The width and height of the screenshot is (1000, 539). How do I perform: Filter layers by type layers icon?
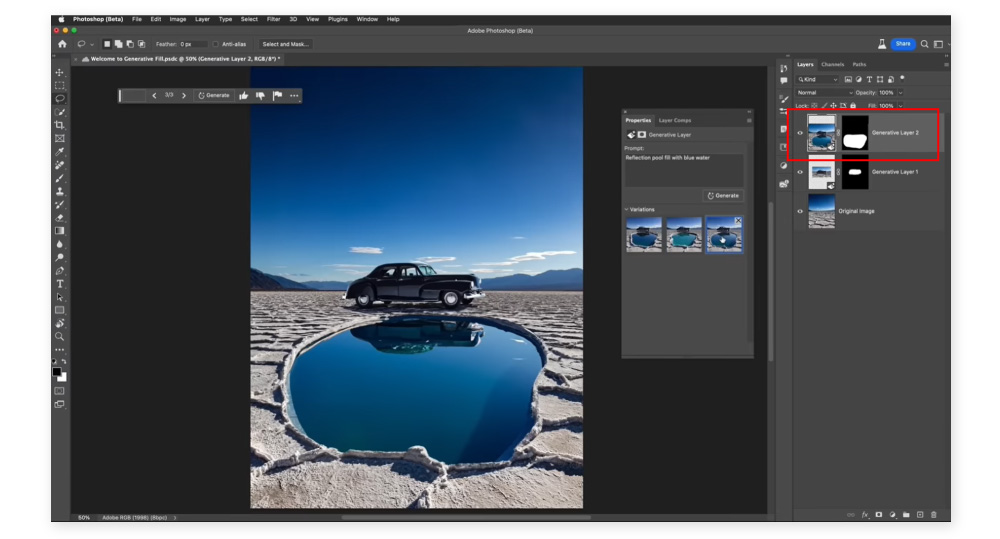coord(869,80)
